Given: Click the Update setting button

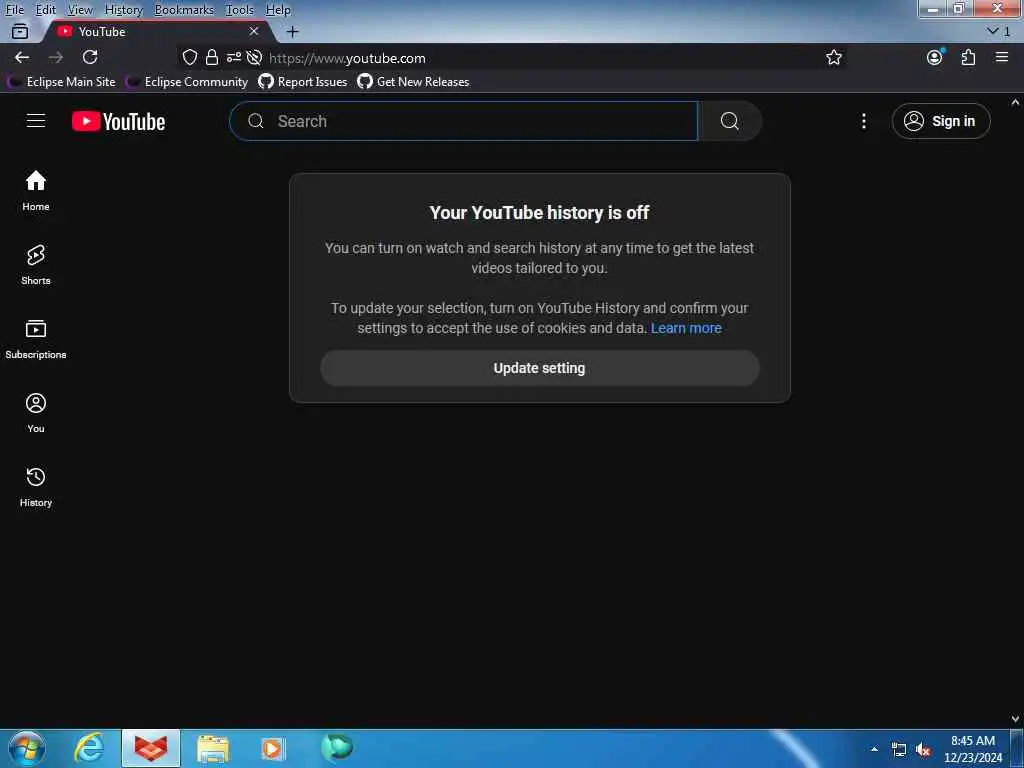Looking at the screenshot, I should (x=539, y=368).
